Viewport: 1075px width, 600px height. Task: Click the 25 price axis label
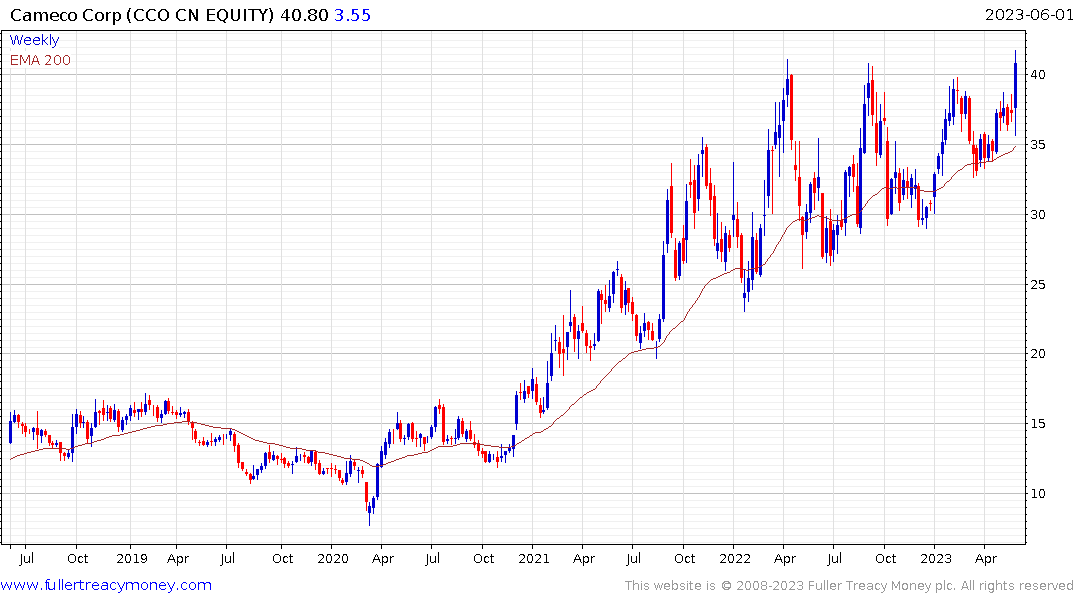(x=1038, y=285)
